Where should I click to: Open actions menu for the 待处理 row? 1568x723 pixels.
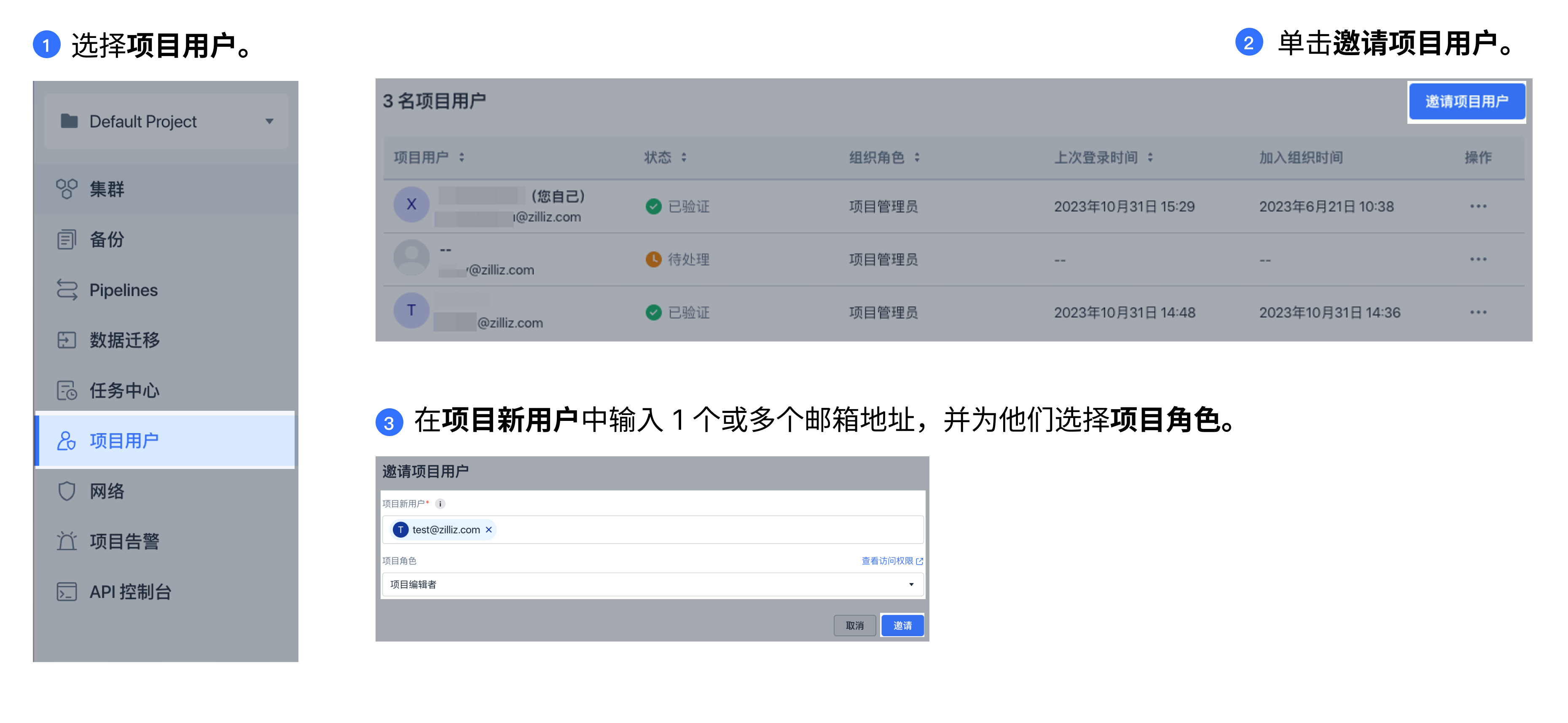[1478, 260]
